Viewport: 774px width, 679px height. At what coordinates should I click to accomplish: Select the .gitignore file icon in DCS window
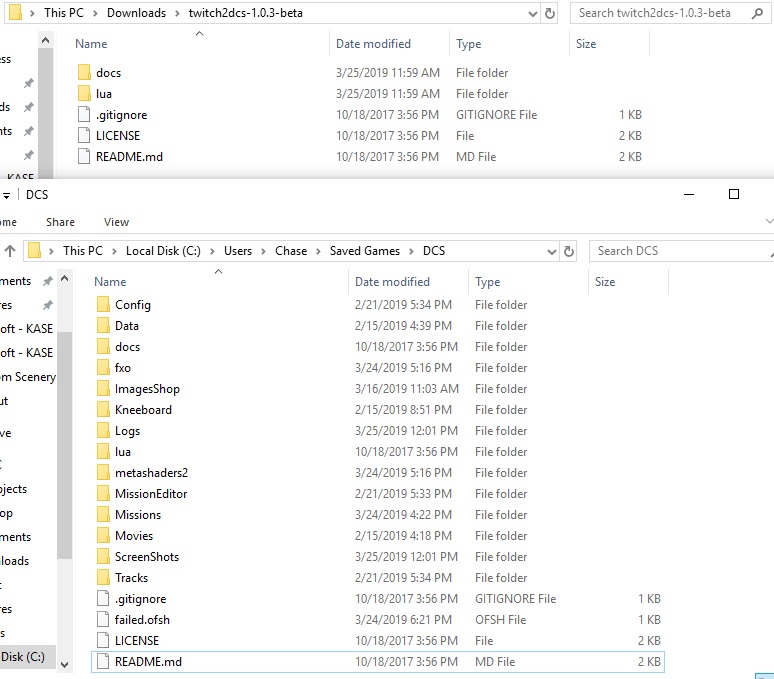pyautogui.click(x=103, y=599)
